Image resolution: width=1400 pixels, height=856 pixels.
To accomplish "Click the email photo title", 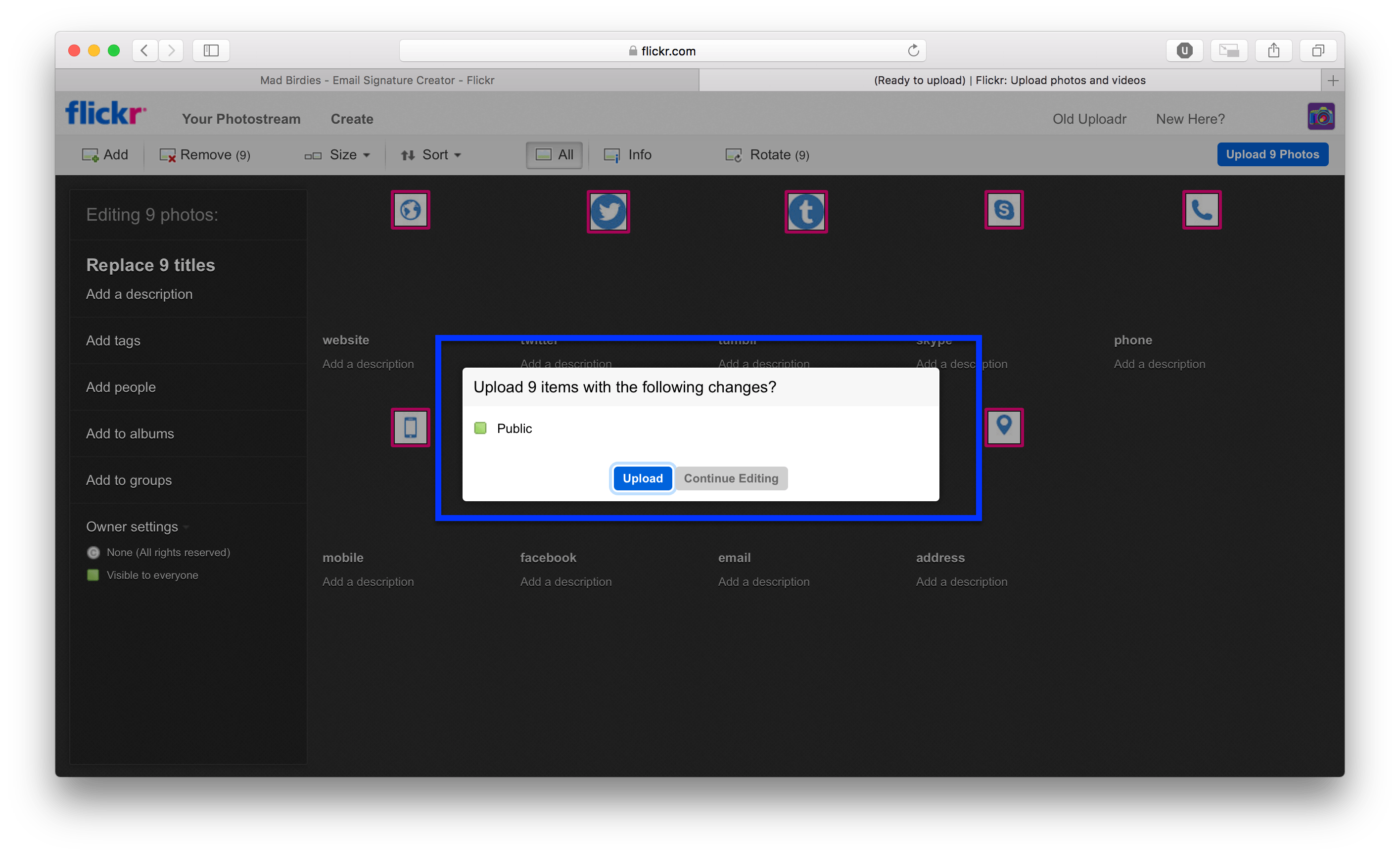I will [x=734, y=558].
